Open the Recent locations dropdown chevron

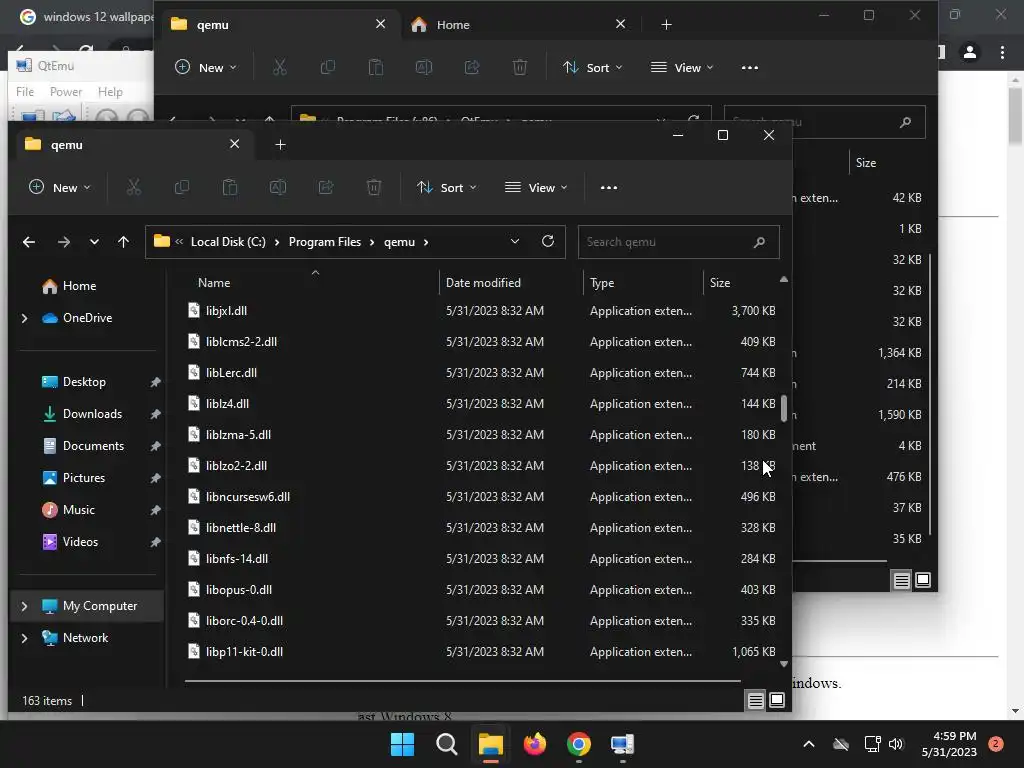(94, 242)
